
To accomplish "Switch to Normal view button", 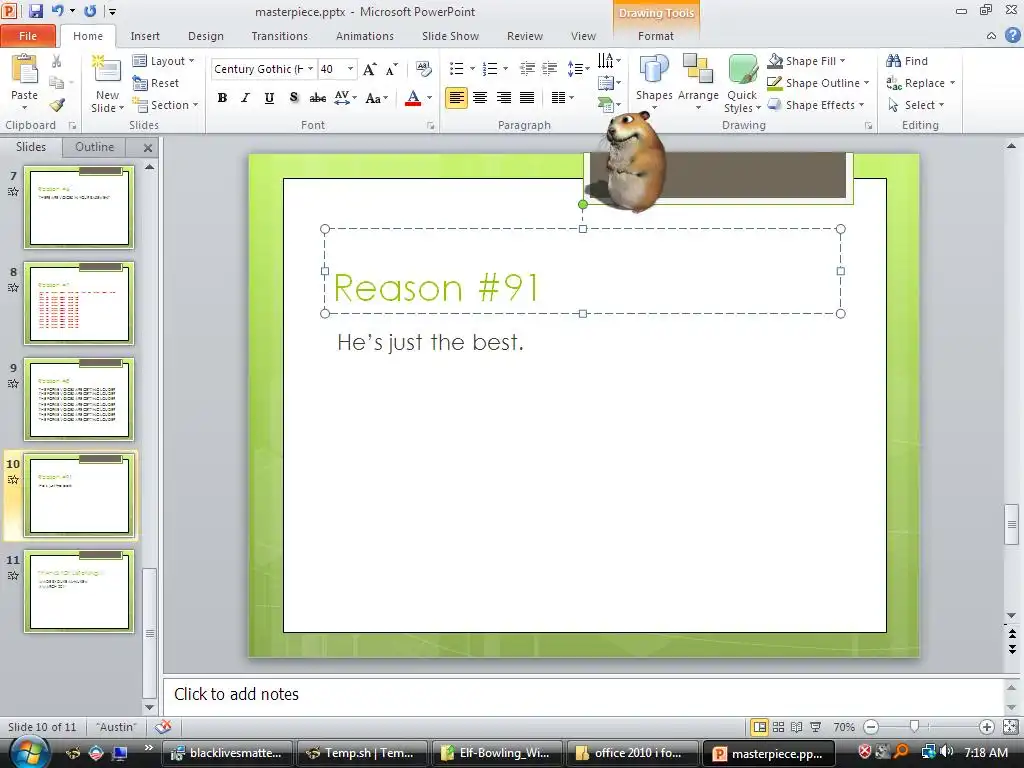I will [759, 727].
